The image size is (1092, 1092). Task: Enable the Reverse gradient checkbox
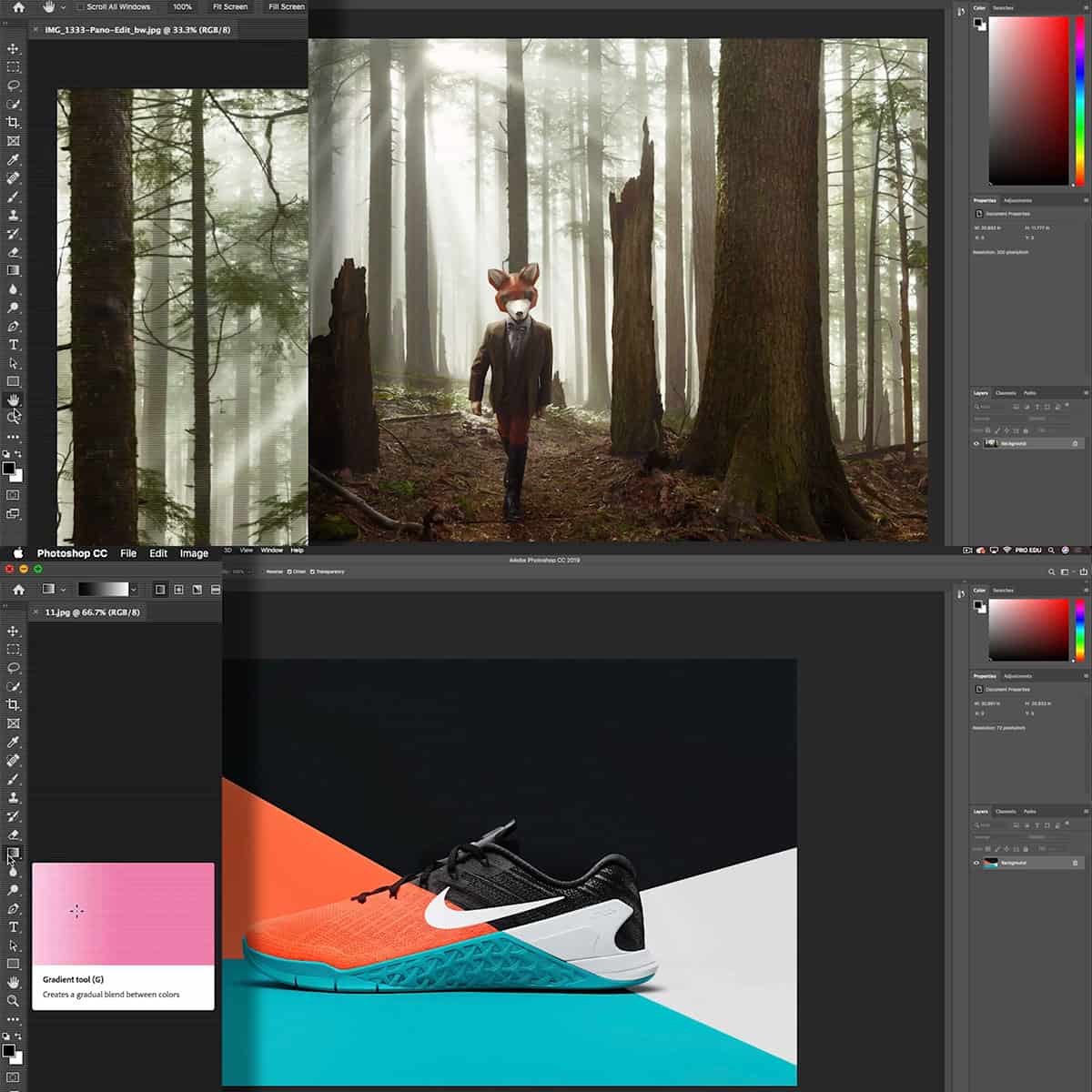pos(263,571)
